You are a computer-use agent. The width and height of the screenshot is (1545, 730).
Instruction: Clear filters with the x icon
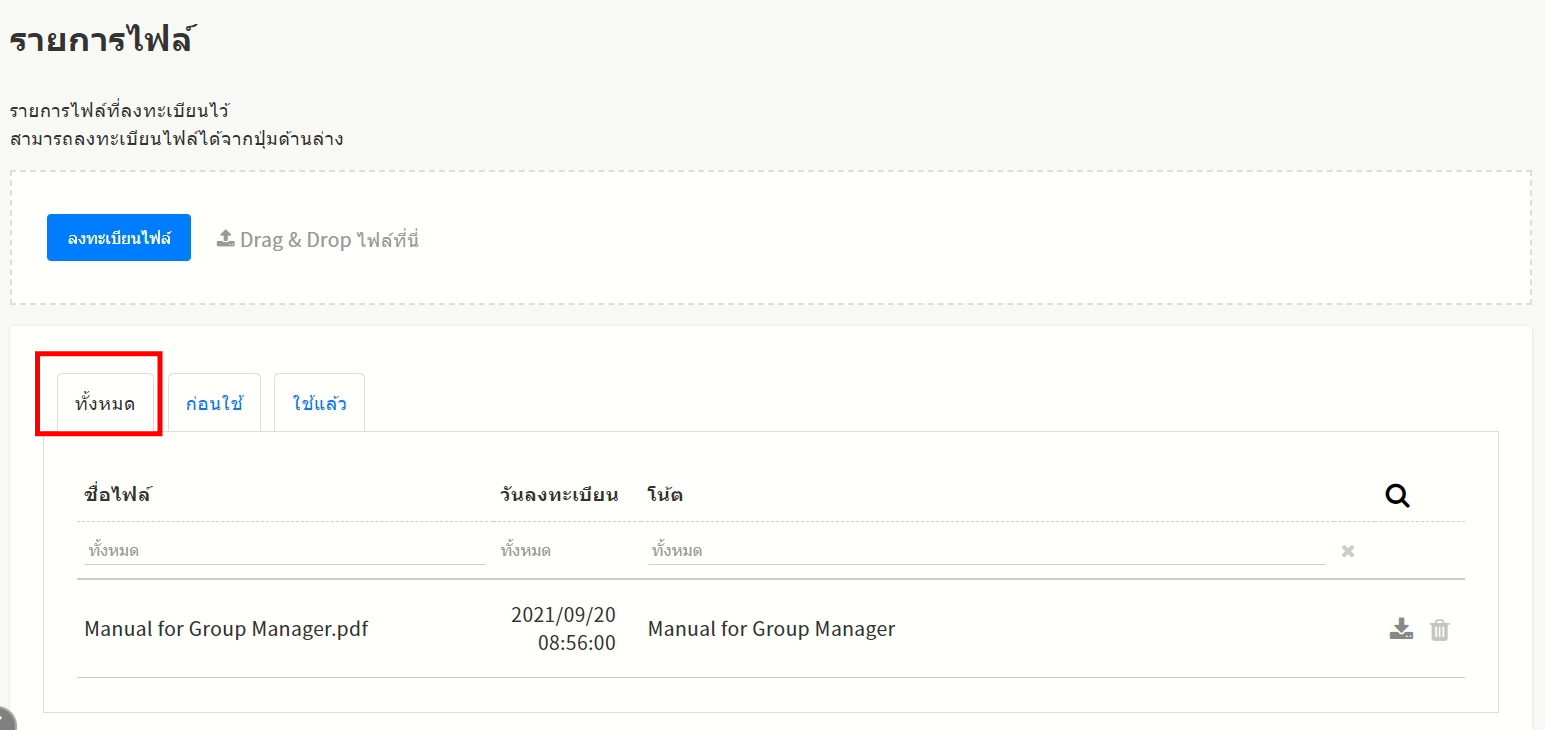tap(1348, 551)
